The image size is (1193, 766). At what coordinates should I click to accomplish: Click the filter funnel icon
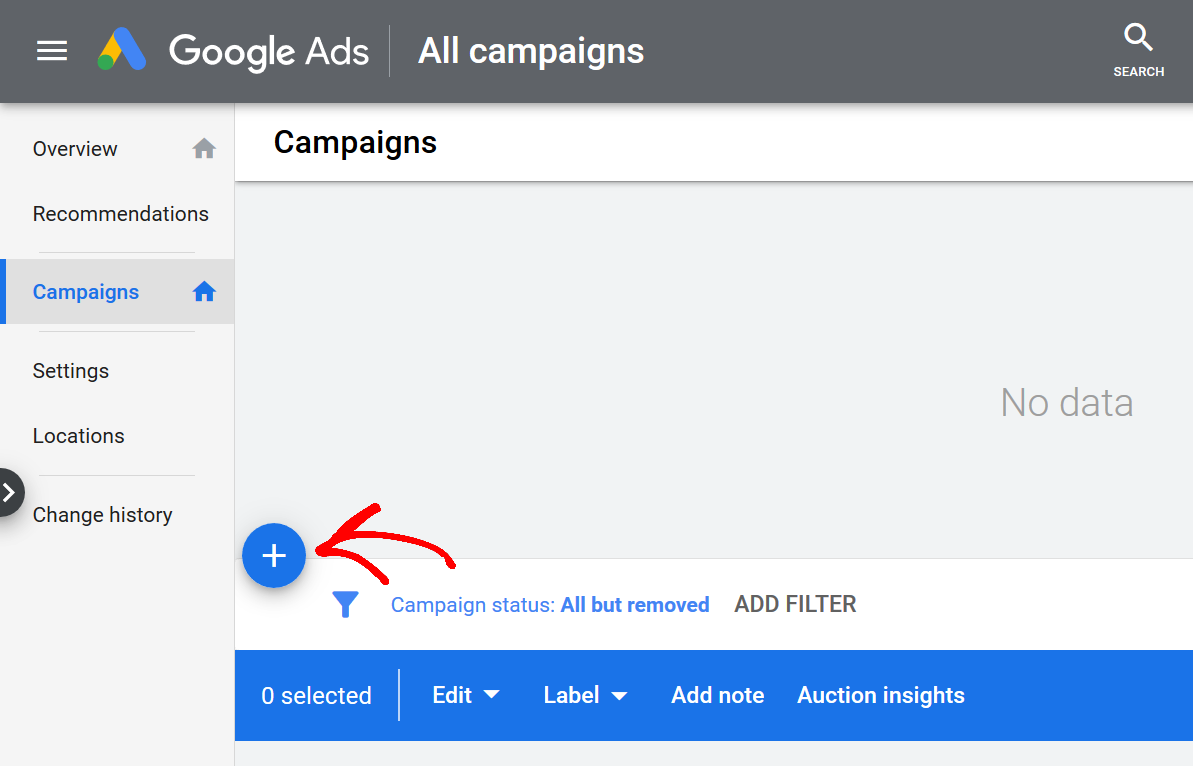pos(345,604)
